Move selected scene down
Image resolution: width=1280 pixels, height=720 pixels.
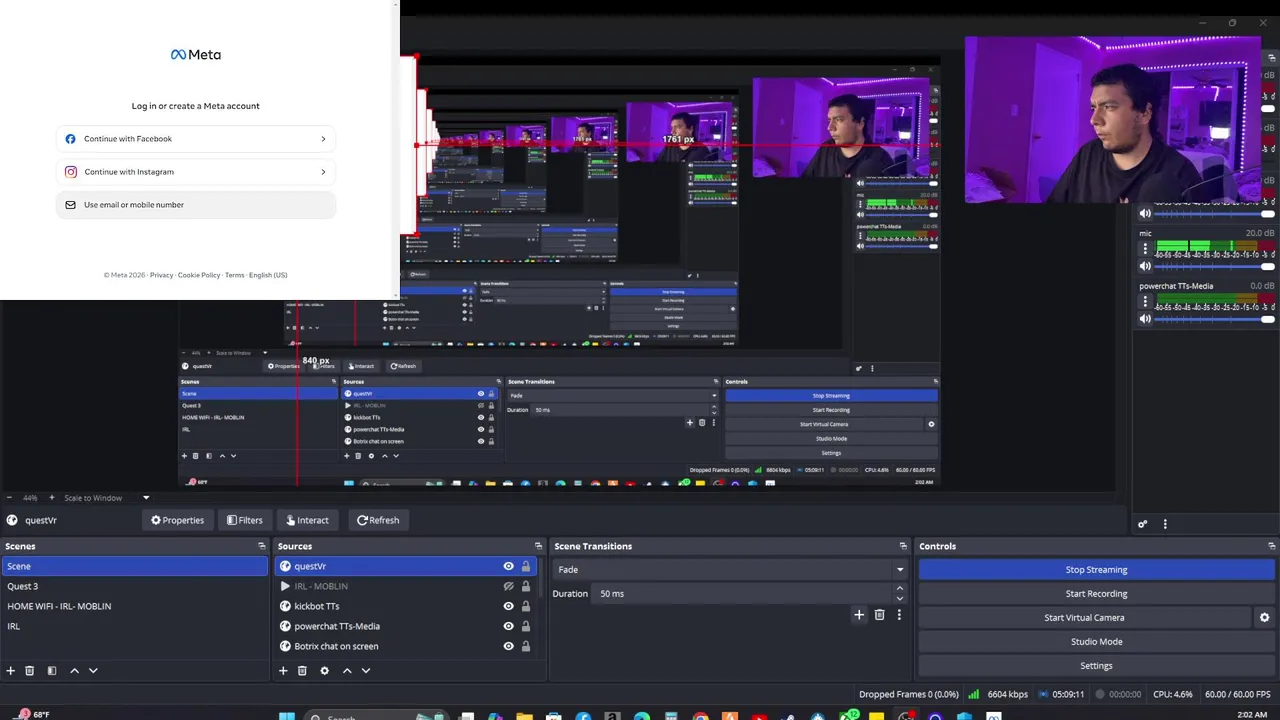pos(93,671)
